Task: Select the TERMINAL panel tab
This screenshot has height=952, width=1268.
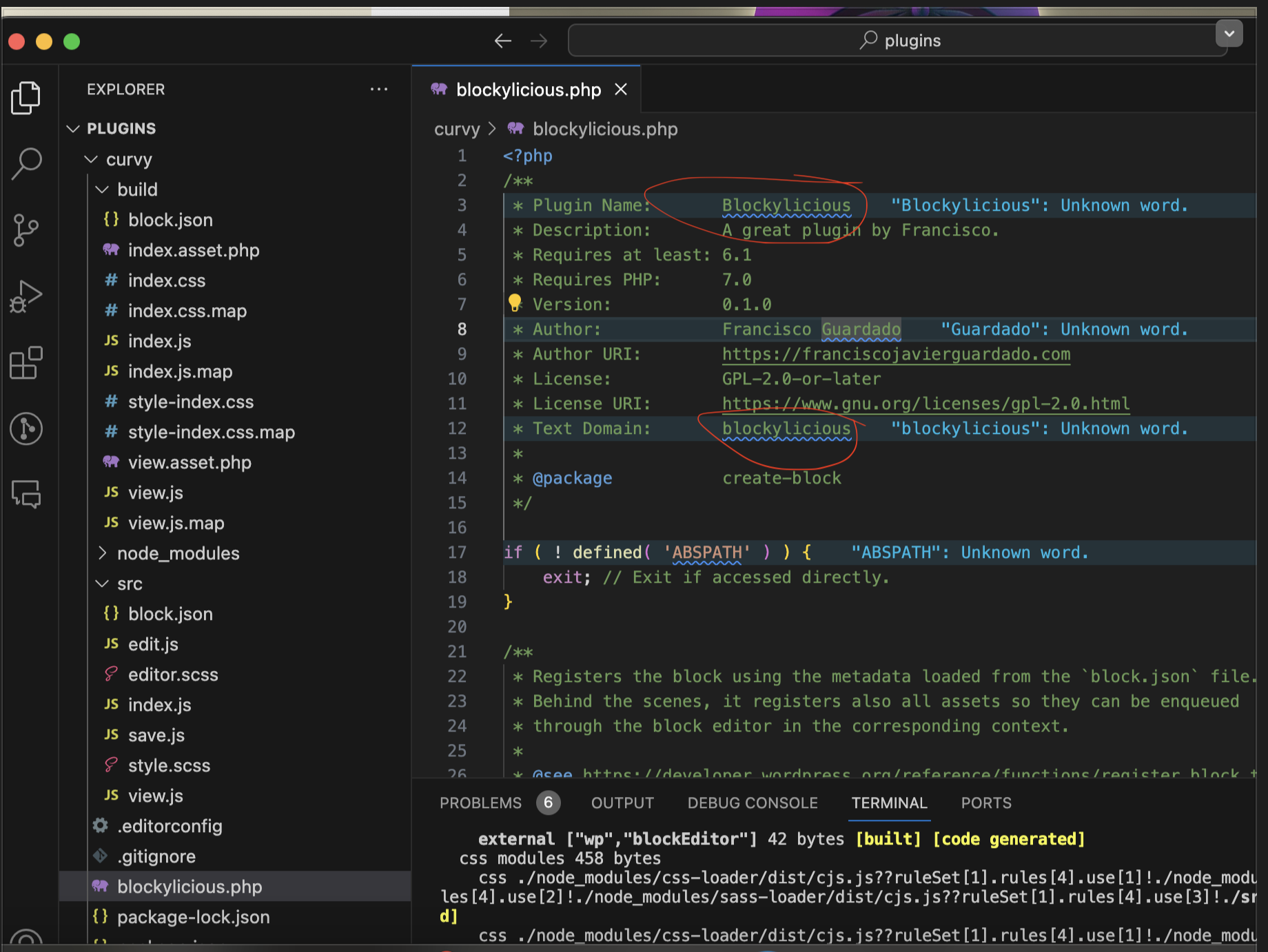Action: pos(889,803)
